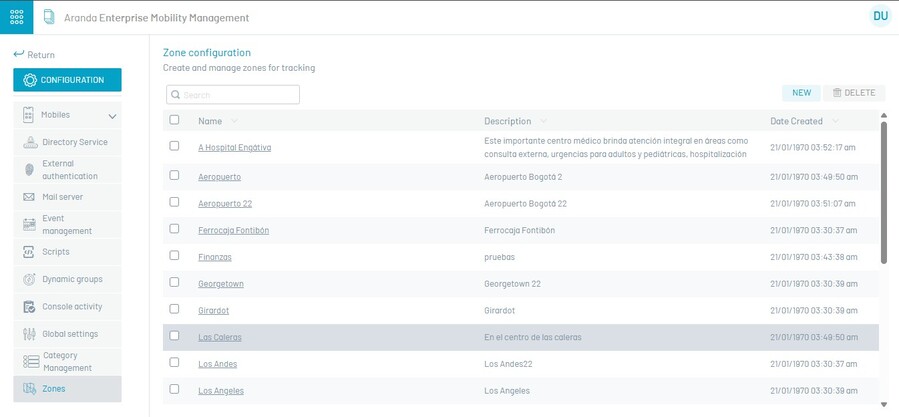Check the select-all checkbox in header
Viewport: 899px width, 417px height.
175,120
